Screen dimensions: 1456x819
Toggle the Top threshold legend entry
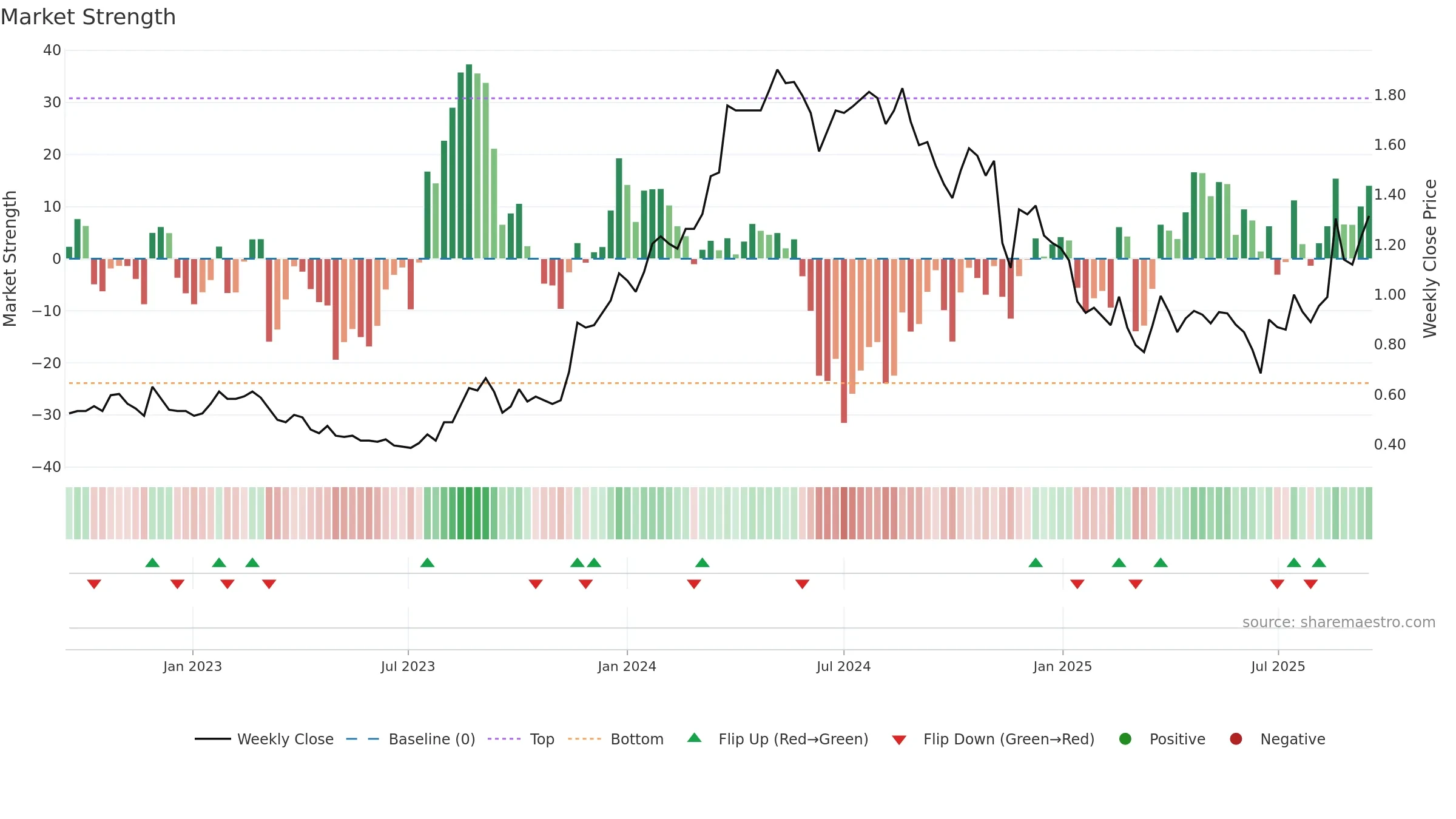click(521, 739)
